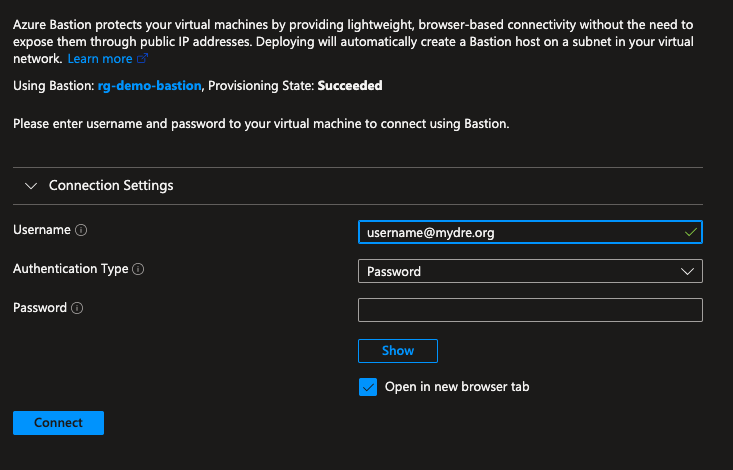Click the info icon next to Password

77,308
